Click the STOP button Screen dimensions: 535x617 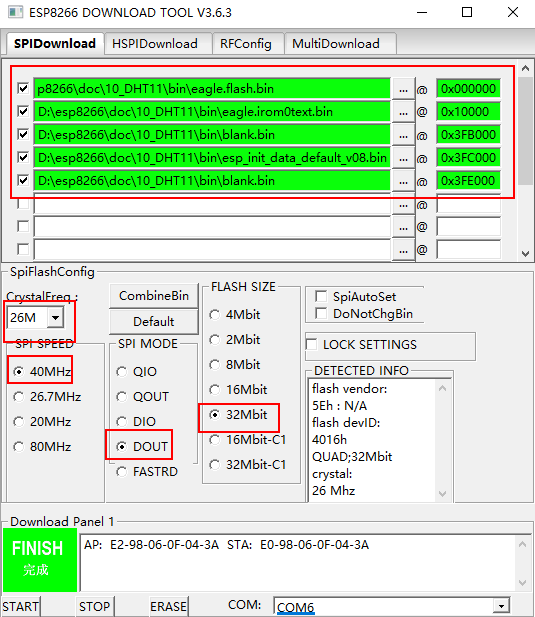(x=94, y=606)
